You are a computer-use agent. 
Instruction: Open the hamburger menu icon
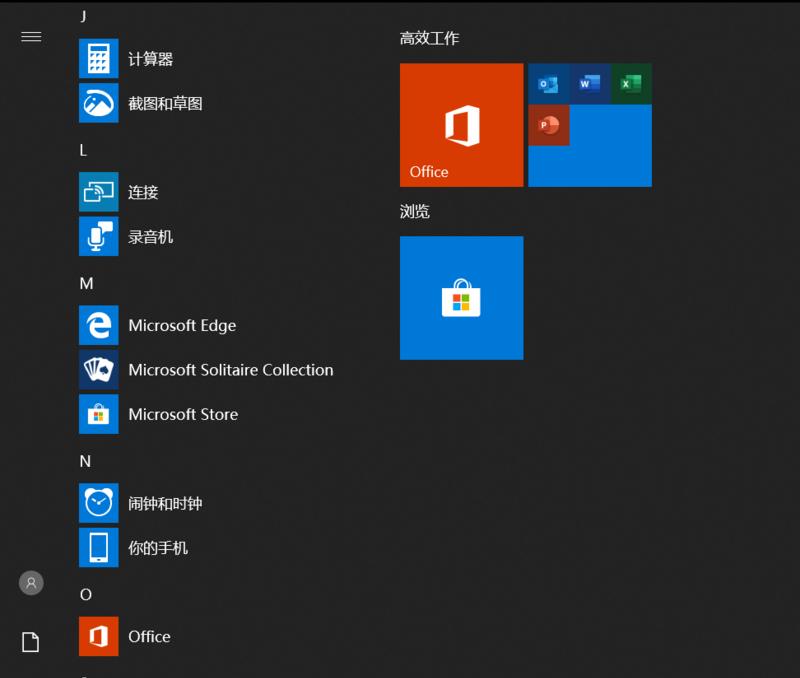click(x=31, y=37)
